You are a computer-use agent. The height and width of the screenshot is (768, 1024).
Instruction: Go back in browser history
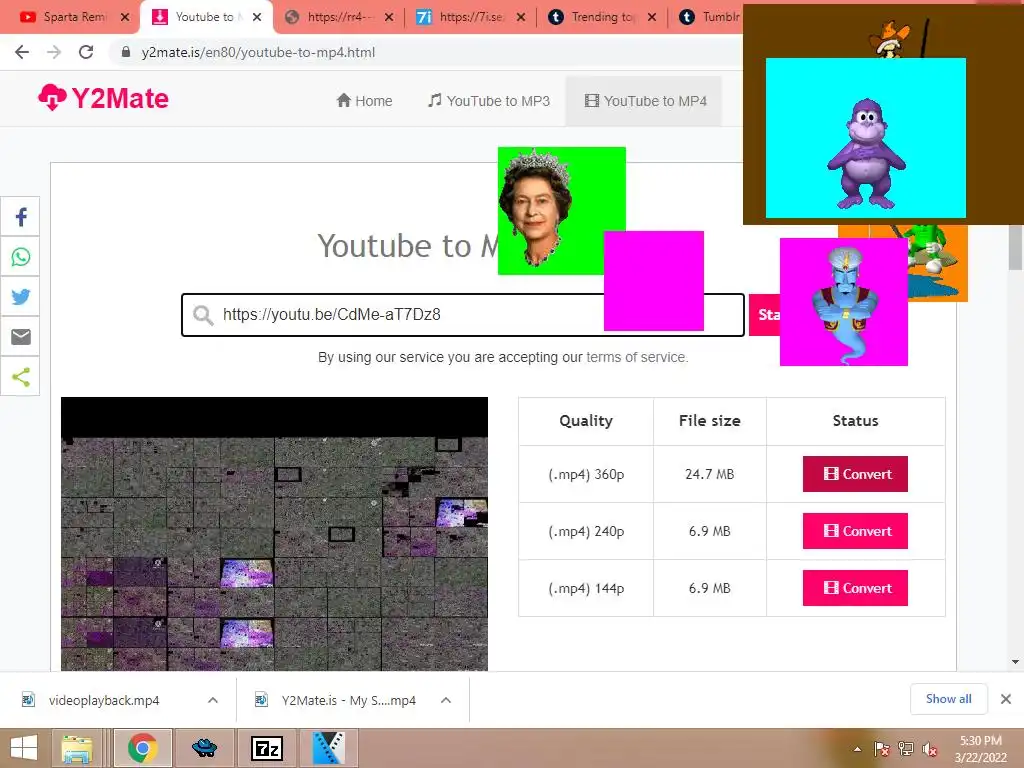[22, 52]
